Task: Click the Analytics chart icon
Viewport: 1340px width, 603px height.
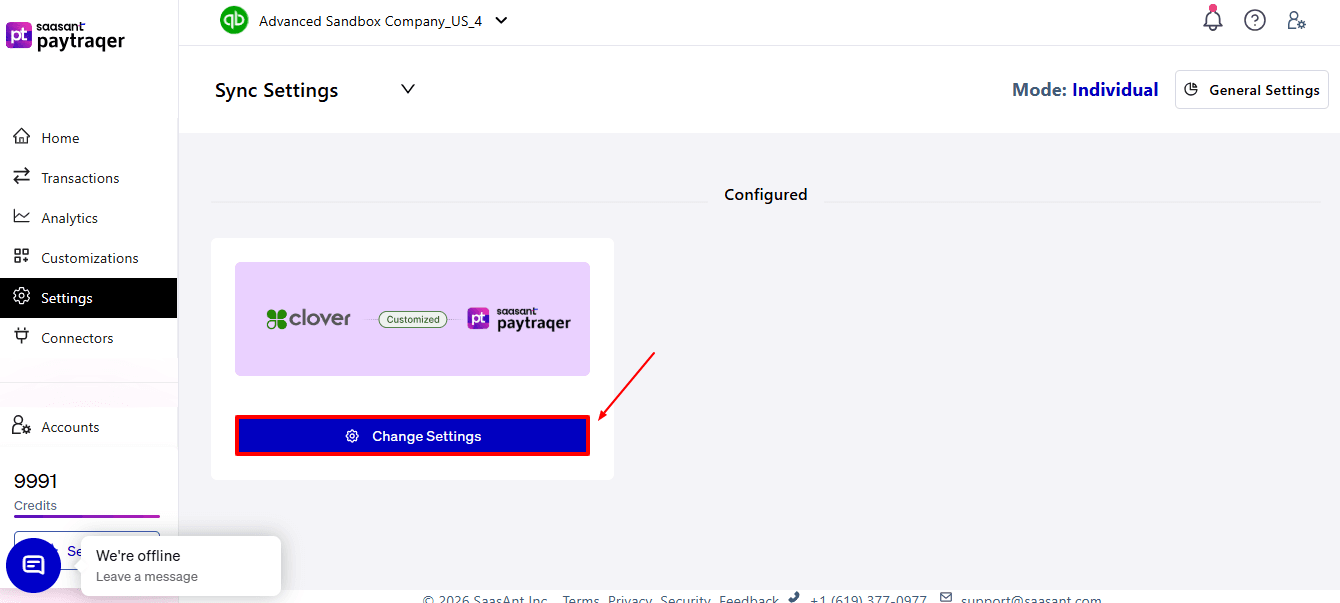Action: pyautogui.click(x=21, y=217)
